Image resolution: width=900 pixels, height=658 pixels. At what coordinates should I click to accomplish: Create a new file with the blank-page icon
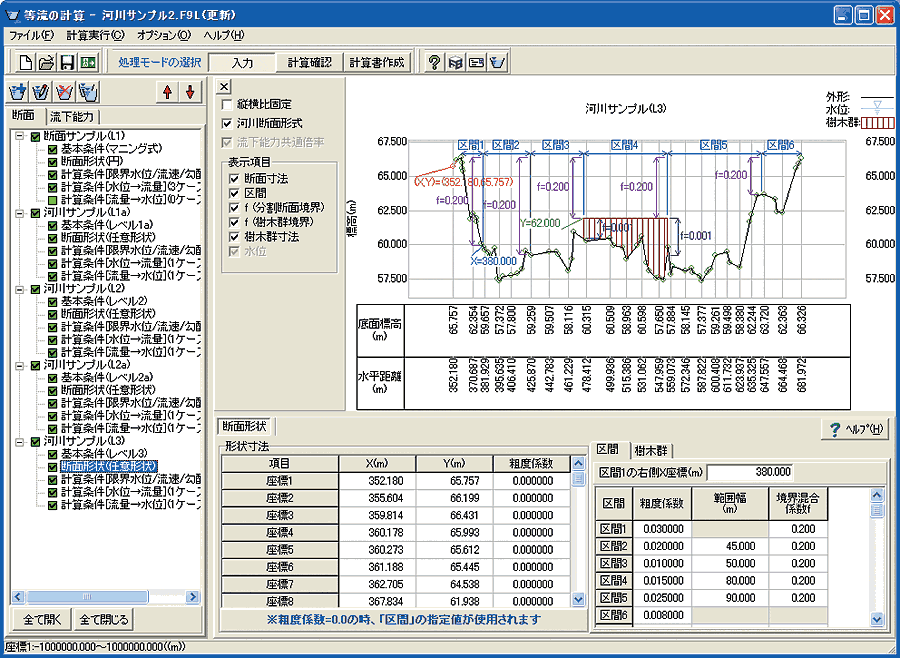tap(26, 62)
